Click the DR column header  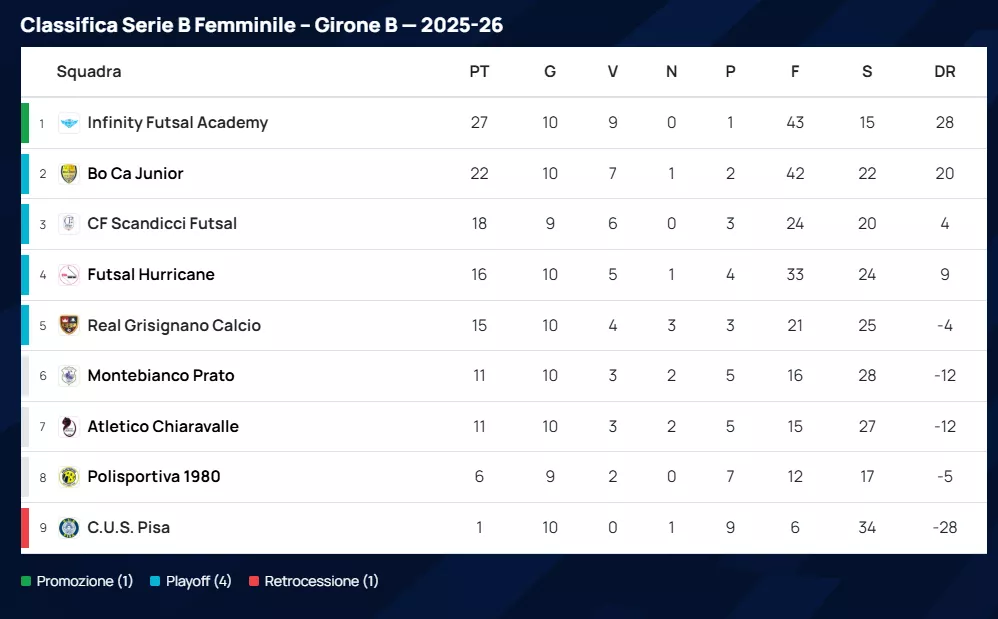click(x=944, y=72)
